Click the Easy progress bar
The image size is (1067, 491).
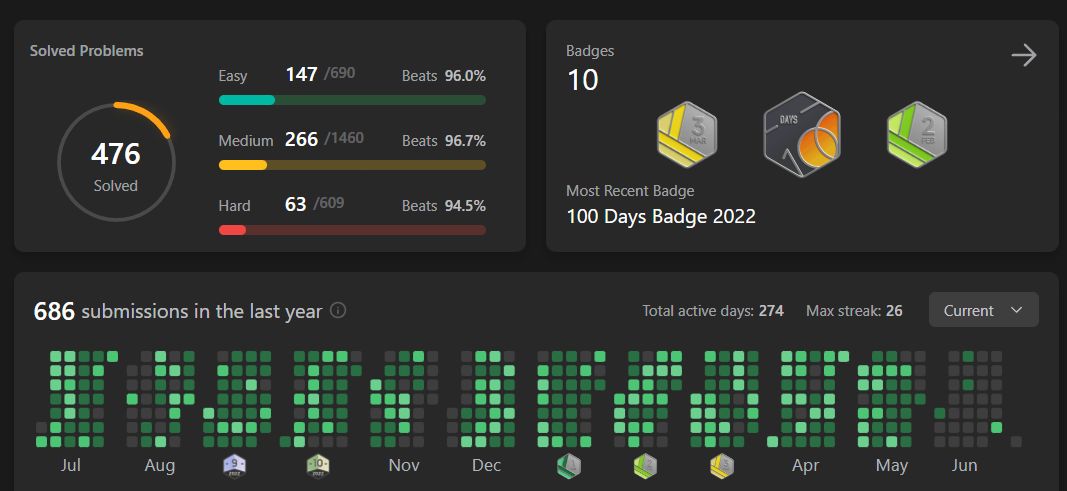click(352, 100)
